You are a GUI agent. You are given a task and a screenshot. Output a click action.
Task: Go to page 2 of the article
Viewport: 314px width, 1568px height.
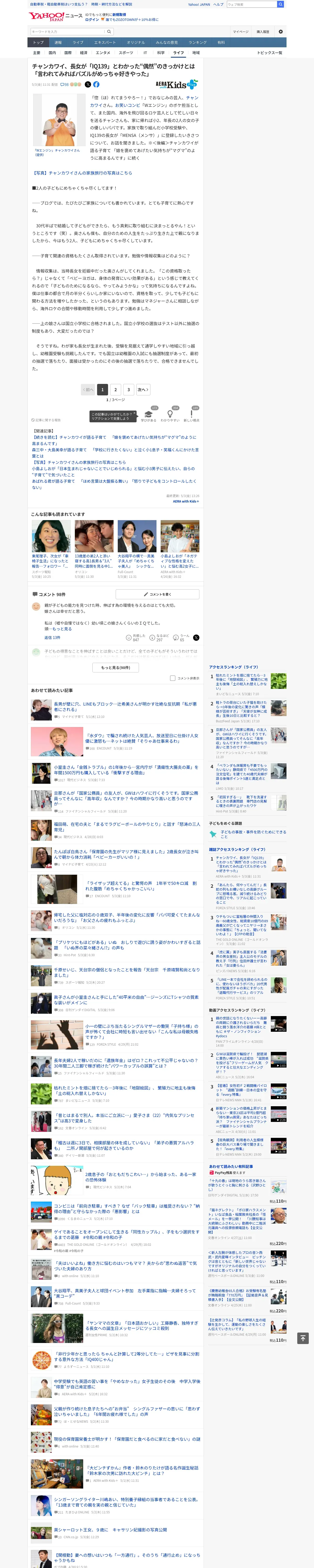pyautogui.click(x=115, y=390)
